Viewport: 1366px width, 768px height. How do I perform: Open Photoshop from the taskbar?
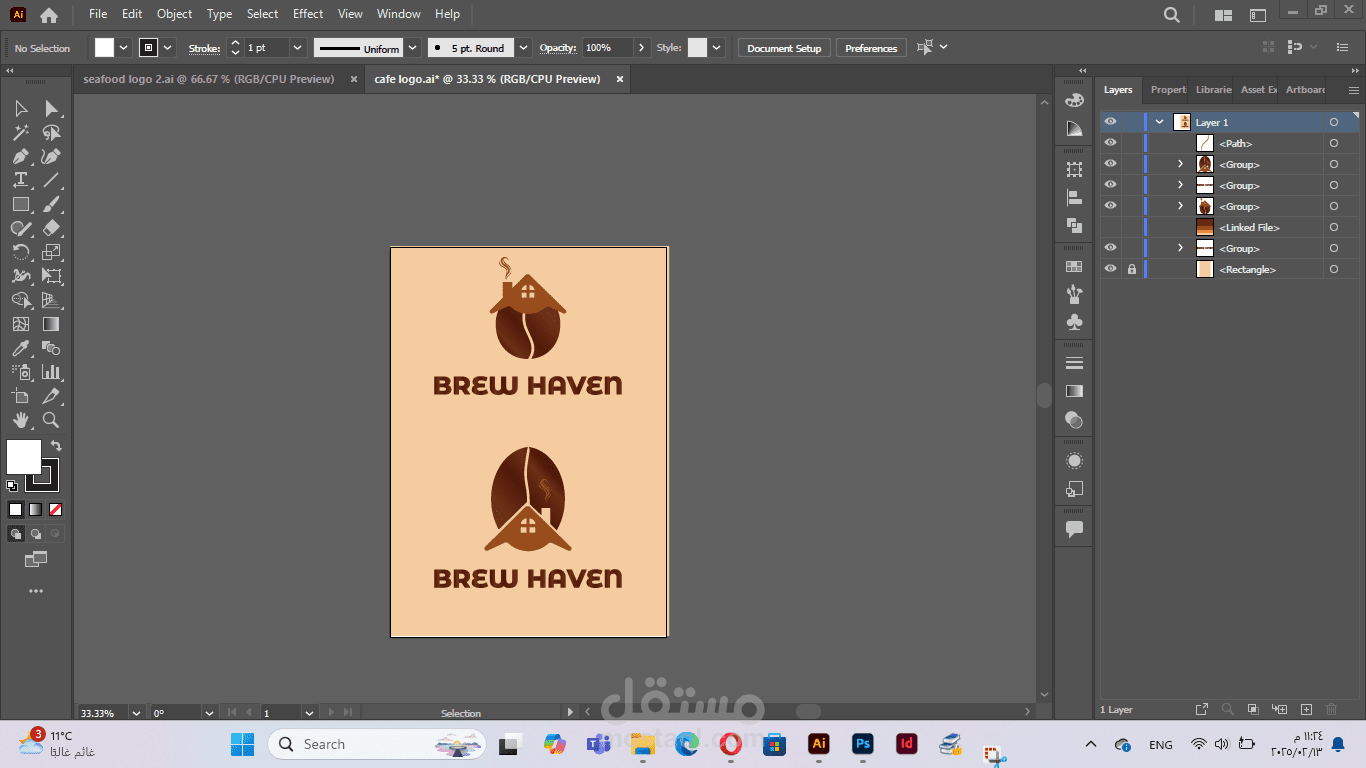863,744
